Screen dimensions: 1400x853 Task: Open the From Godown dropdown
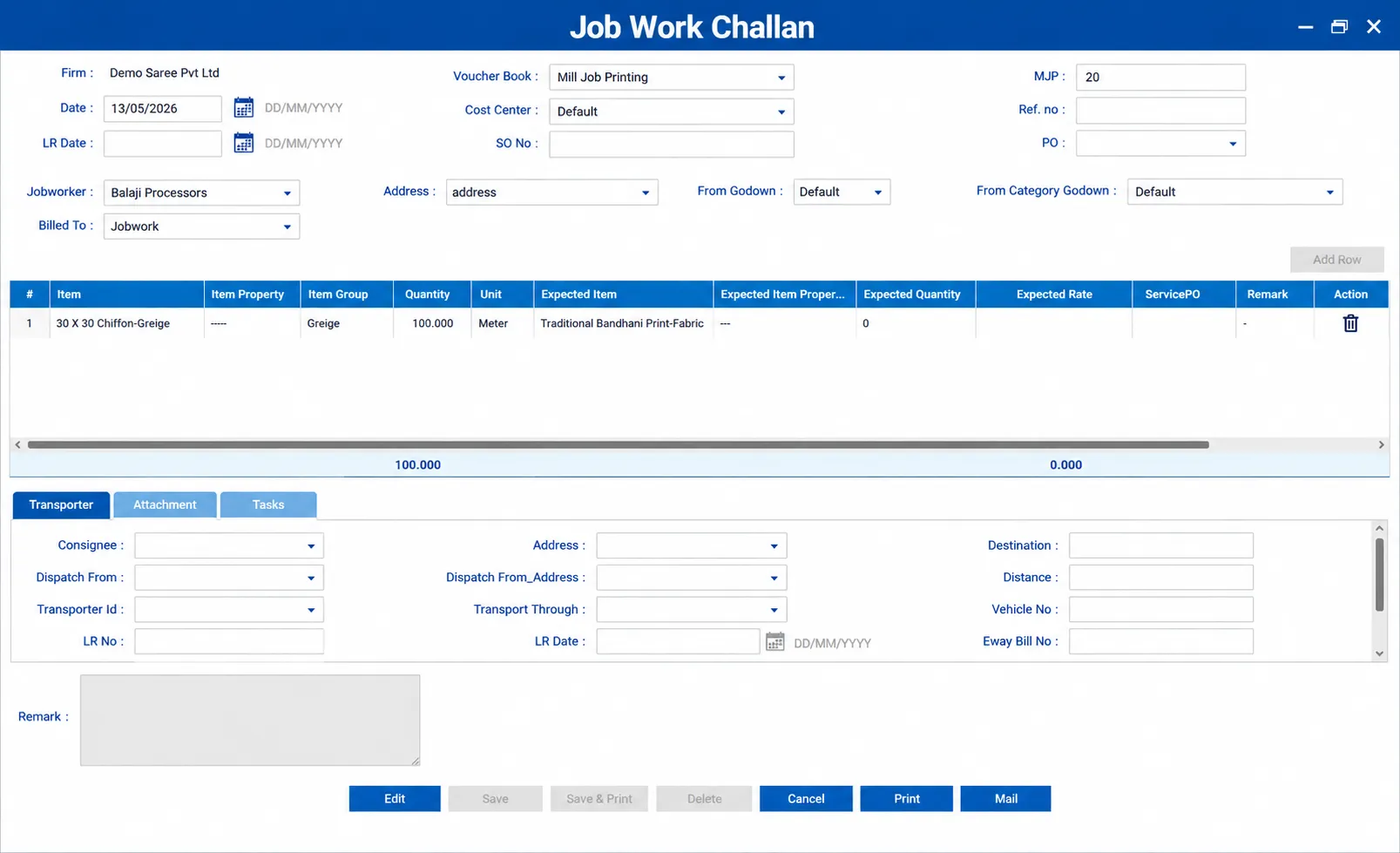pyautogui.click(x=842, y=192)
